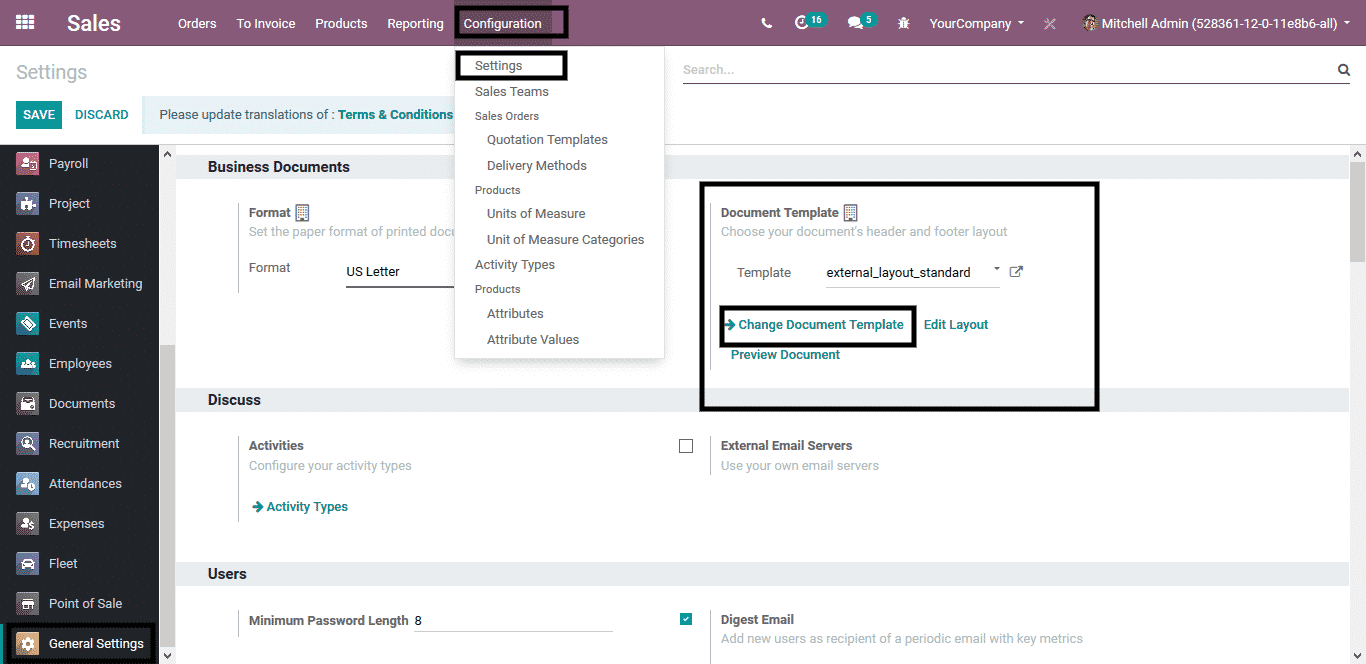The width and height of the screenshot is (1366, 664).
Task: Open Payroll settings in sidebar
Action: point(68,164)
